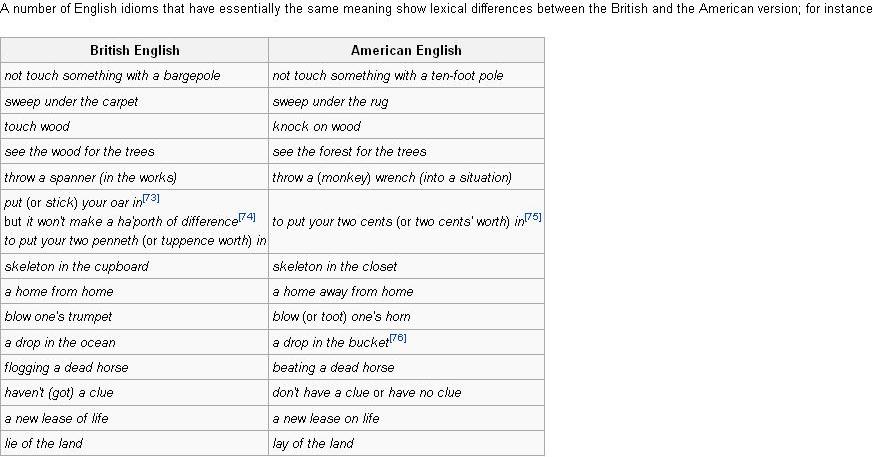This screenshot has width=873, height=457.
Task: Open footnote reference 74
Action: pos(247,217)
